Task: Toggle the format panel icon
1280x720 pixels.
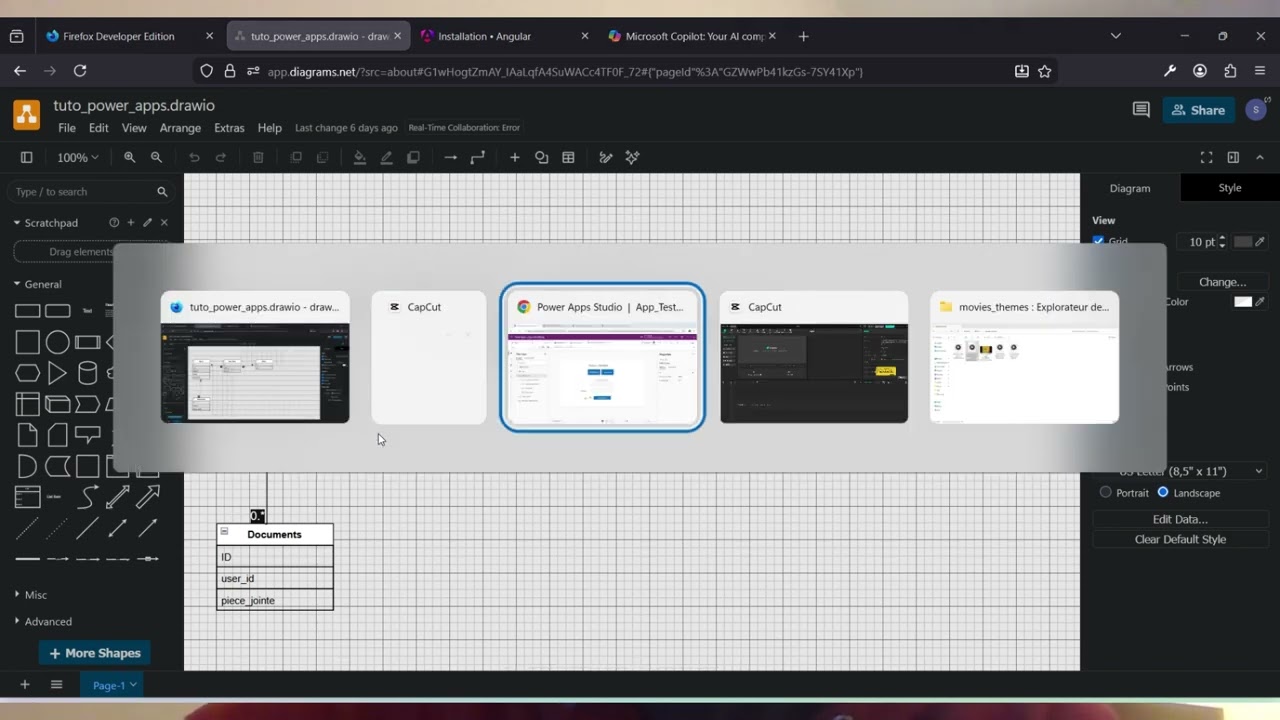Action: pos(1233,157)
